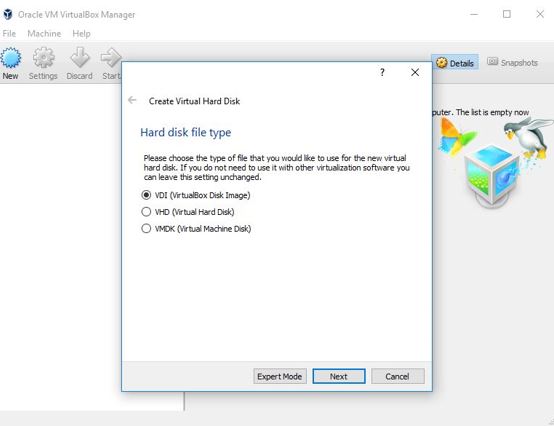554x426 pixels.
Task: Click the VirtualBox logo in title bar
Action: coord(8,14)
